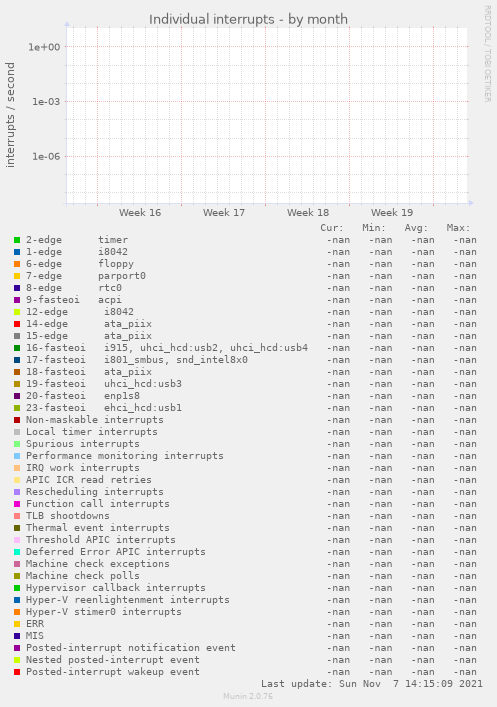This screenshot has height=707, width=497.
Task: Select the orange swatch for 6-edge floppy
Action: [x=17, y=264]
